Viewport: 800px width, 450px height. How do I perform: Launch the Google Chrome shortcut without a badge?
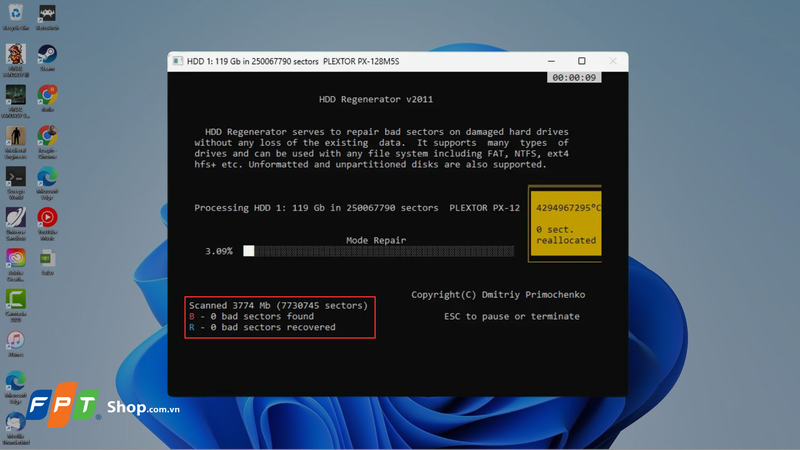47,141
